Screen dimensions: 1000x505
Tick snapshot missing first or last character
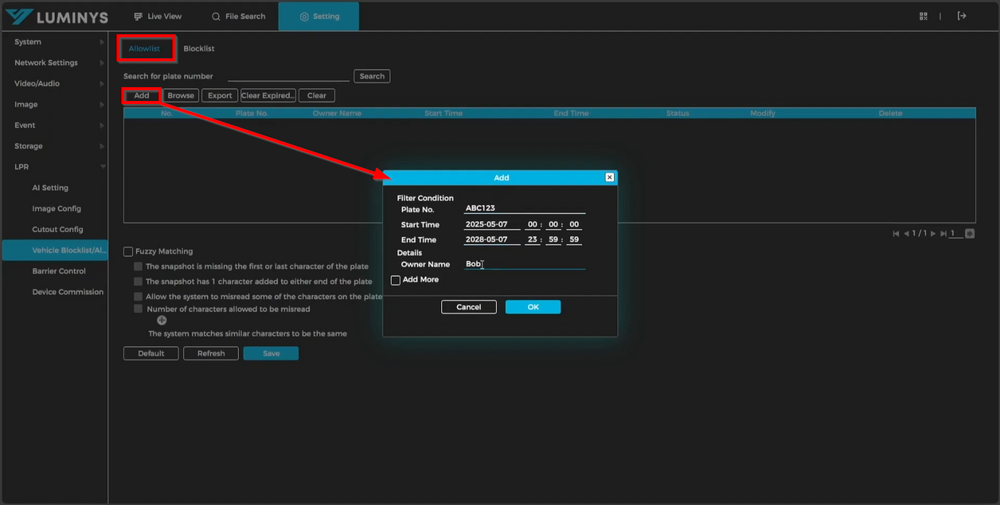point(139,267)
